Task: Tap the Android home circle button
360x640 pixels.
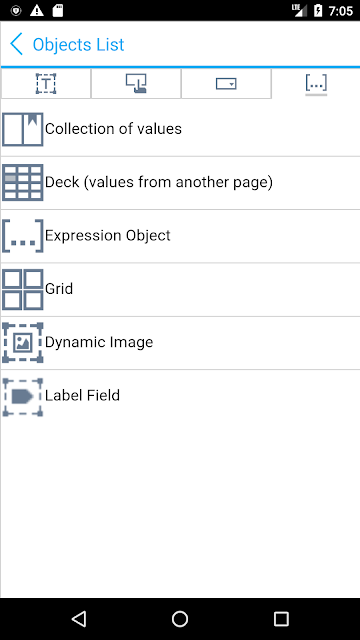Action: tap(180, 619)
